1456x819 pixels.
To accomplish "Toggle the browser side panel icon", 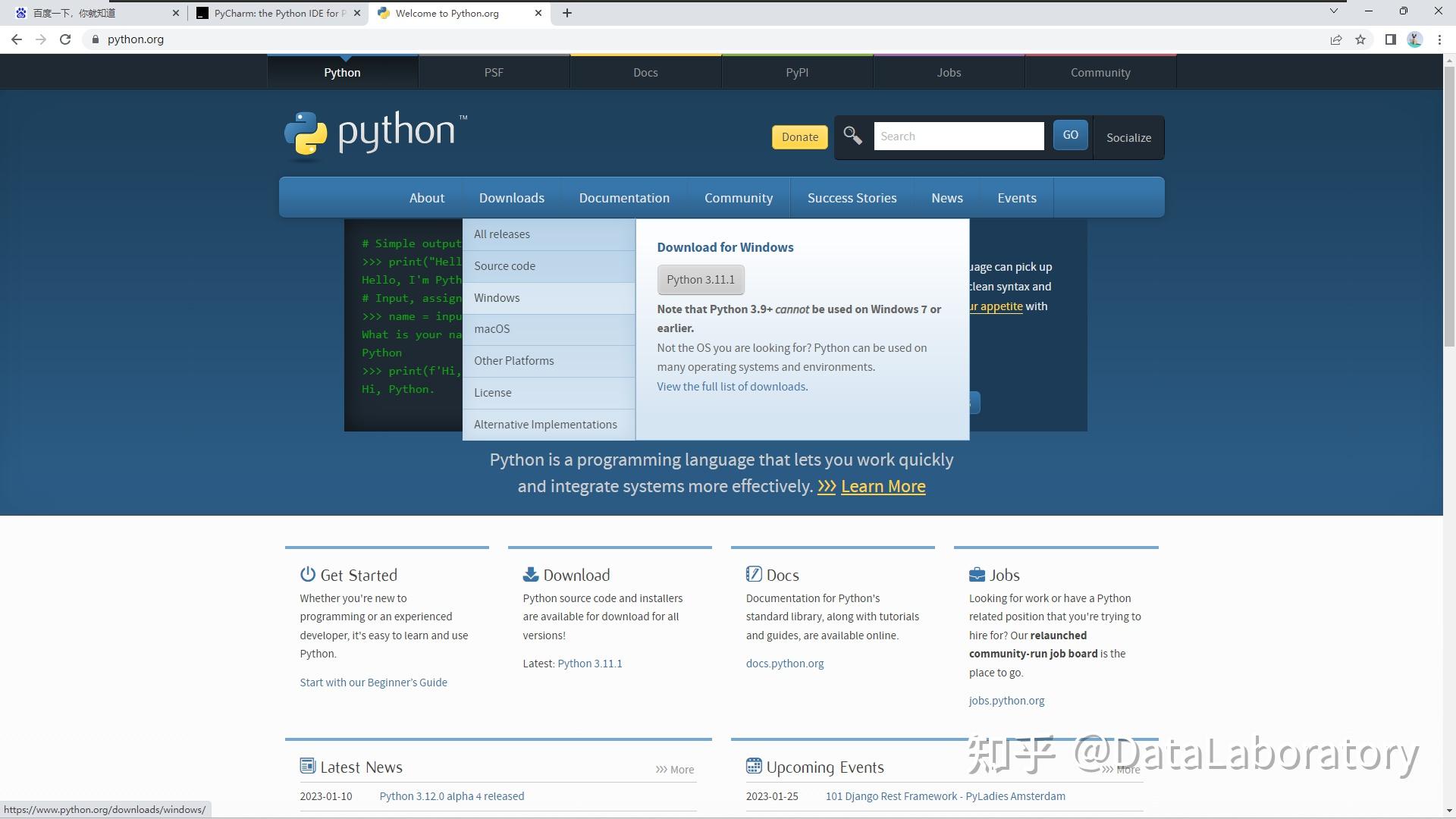I will pos(1390,39).
